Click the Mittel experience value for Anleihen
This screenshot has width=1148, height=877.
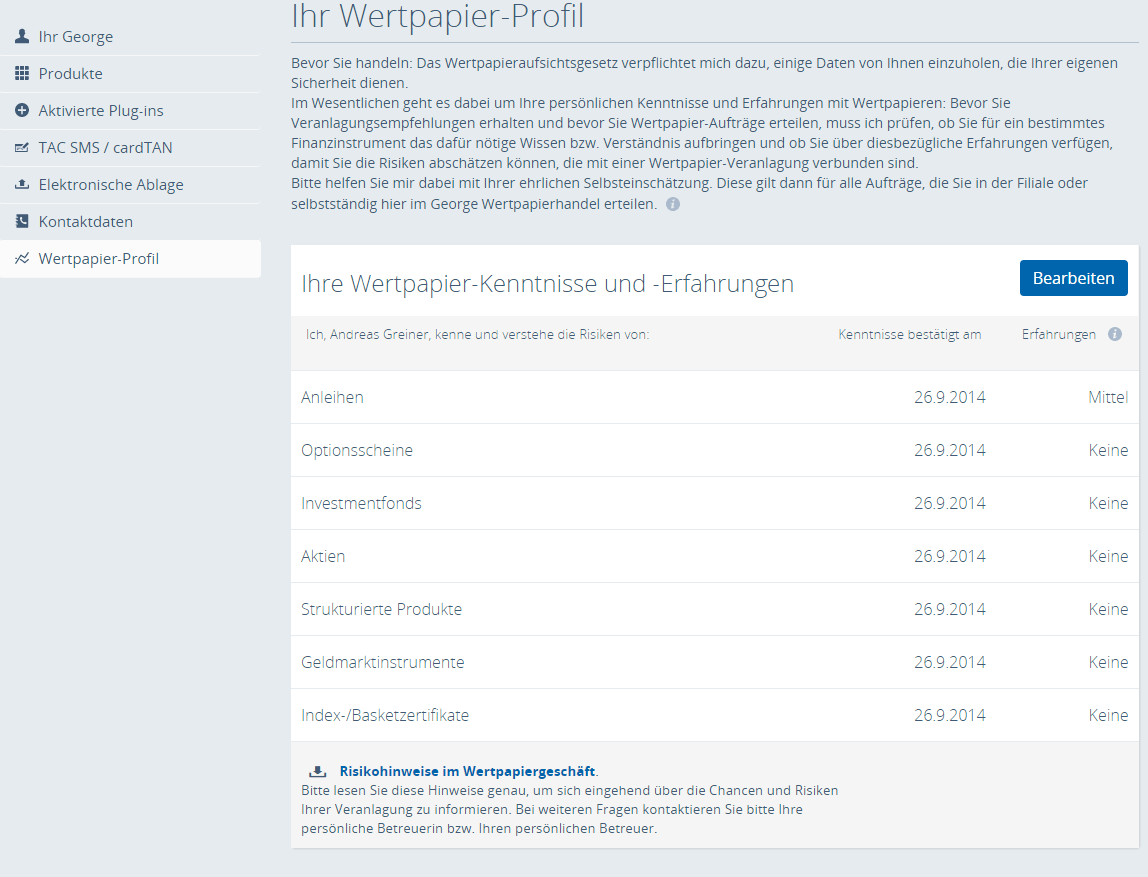[1108, 398]
